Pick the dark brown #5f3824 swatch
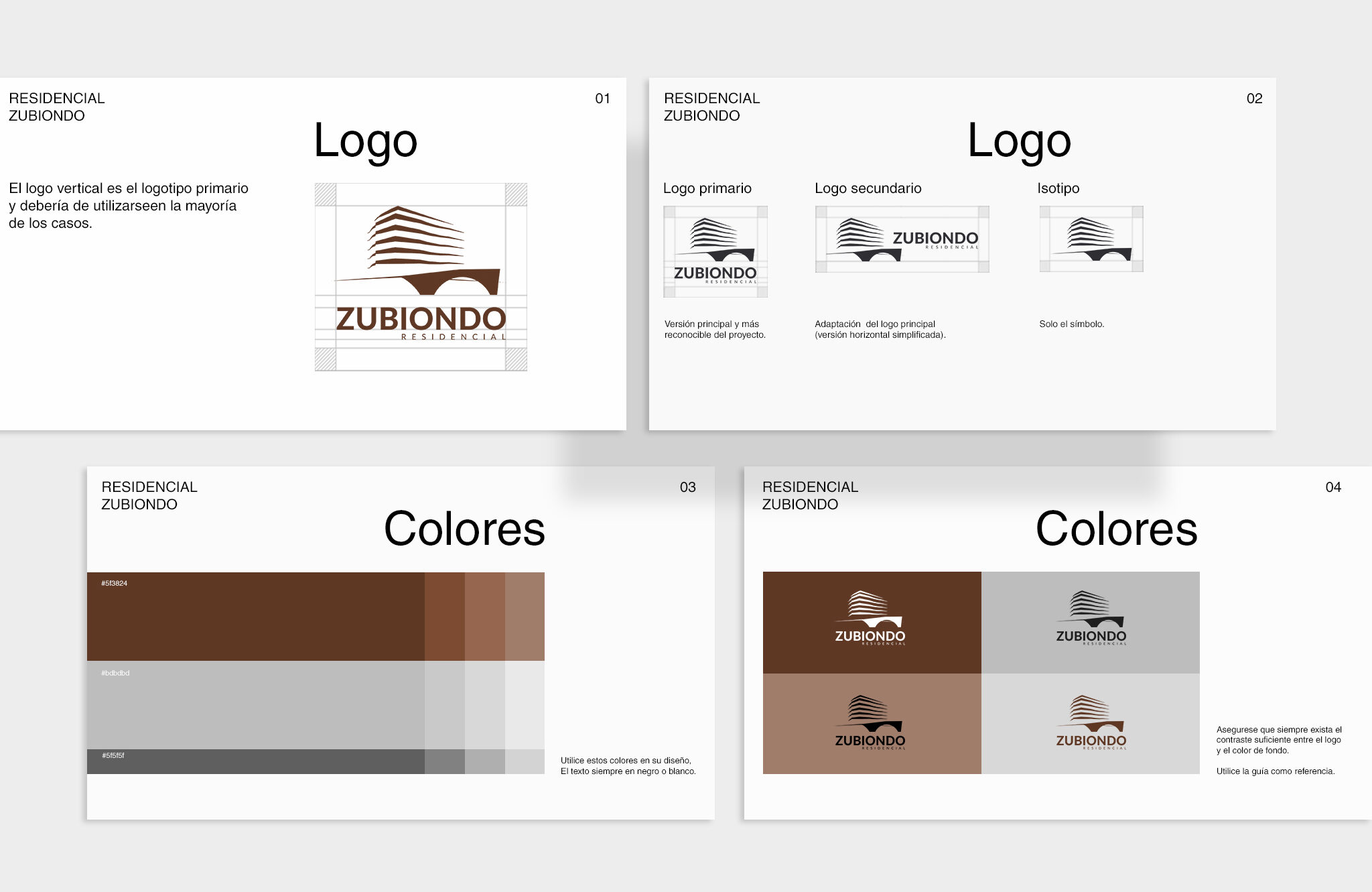The height and width of the screenshot is (892, 1372). pyautogui.click(x=255, y=617)
